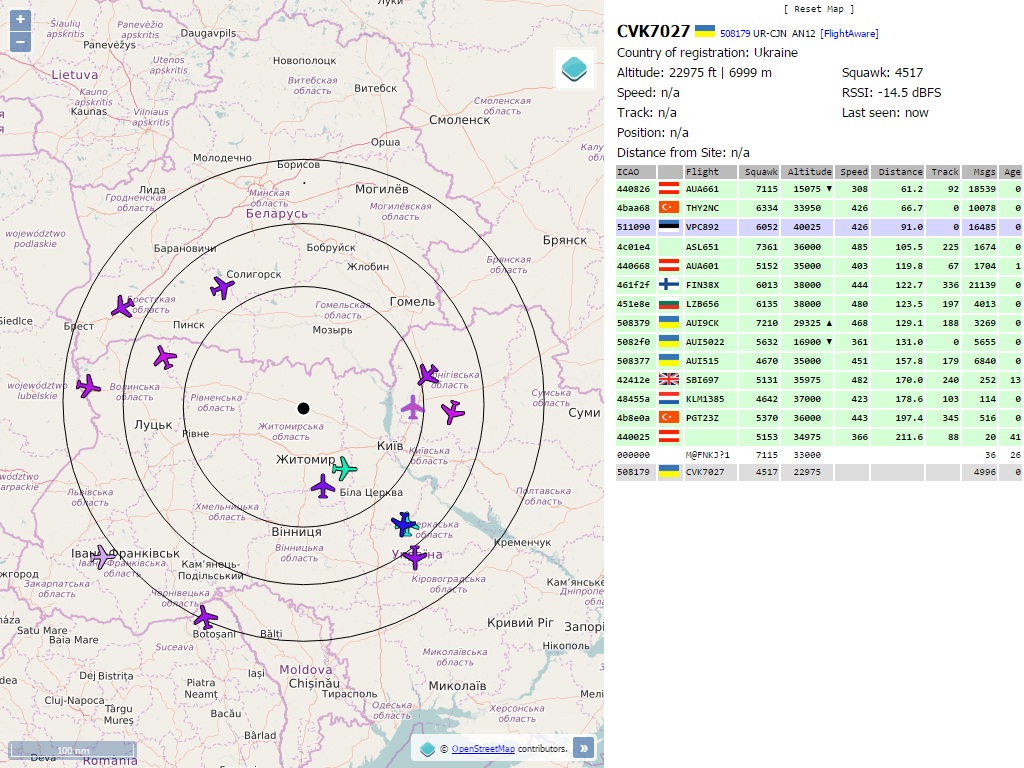Select the aircraft icon near Солигорск
This screenshot has width=1024, height=768.
coord(222,288)
